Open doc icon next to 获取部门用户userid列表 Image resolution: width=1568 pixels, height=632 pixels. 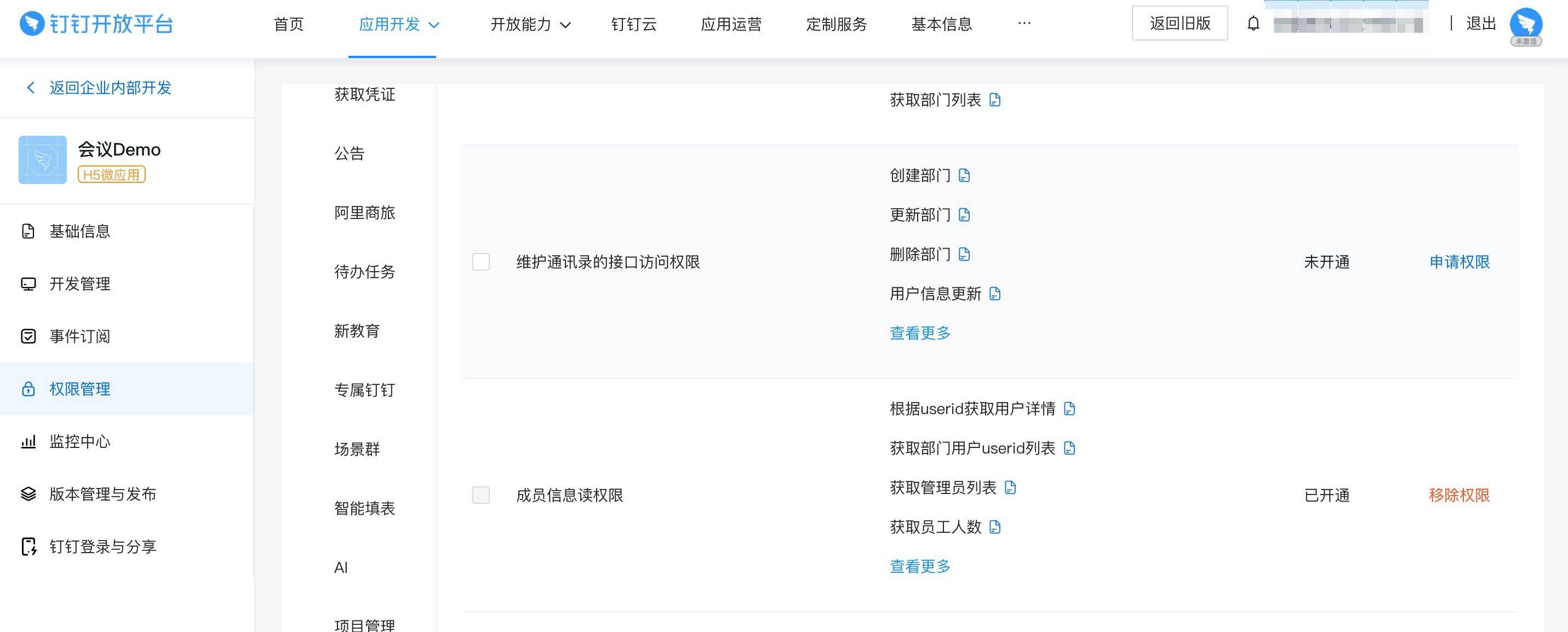1069,449
